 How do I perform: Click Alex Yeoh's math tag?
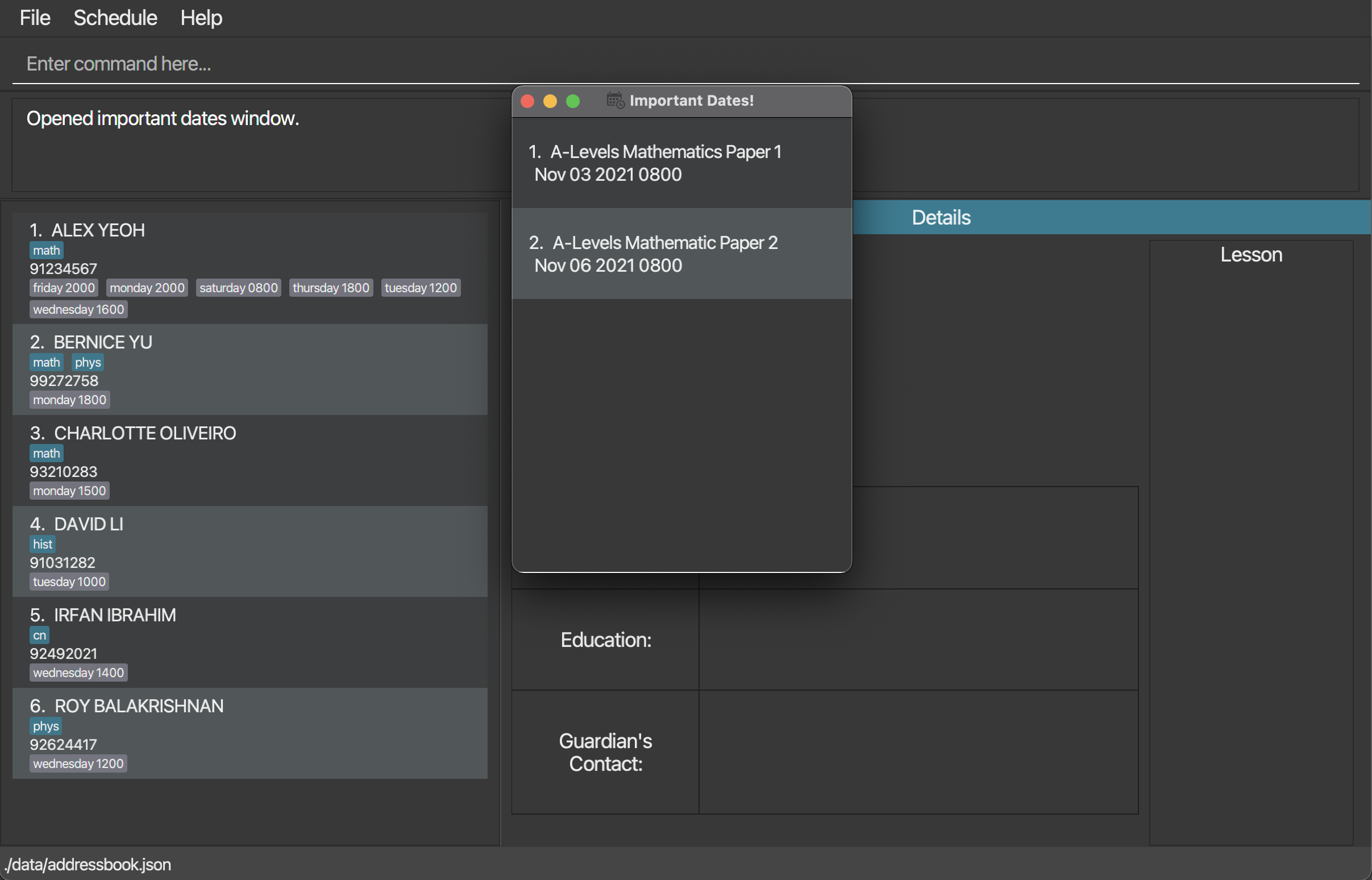(x=46, y=250)
